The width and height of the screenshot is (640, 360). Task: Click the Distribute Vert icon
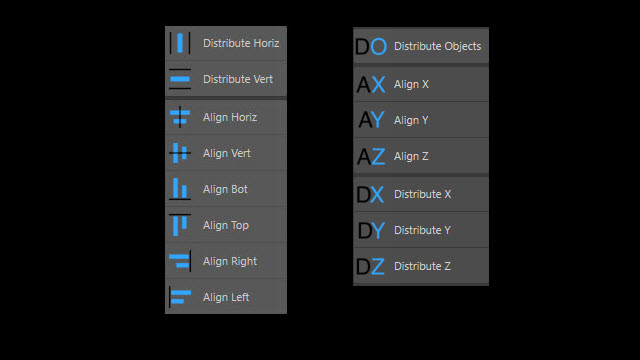pos(180,79)
